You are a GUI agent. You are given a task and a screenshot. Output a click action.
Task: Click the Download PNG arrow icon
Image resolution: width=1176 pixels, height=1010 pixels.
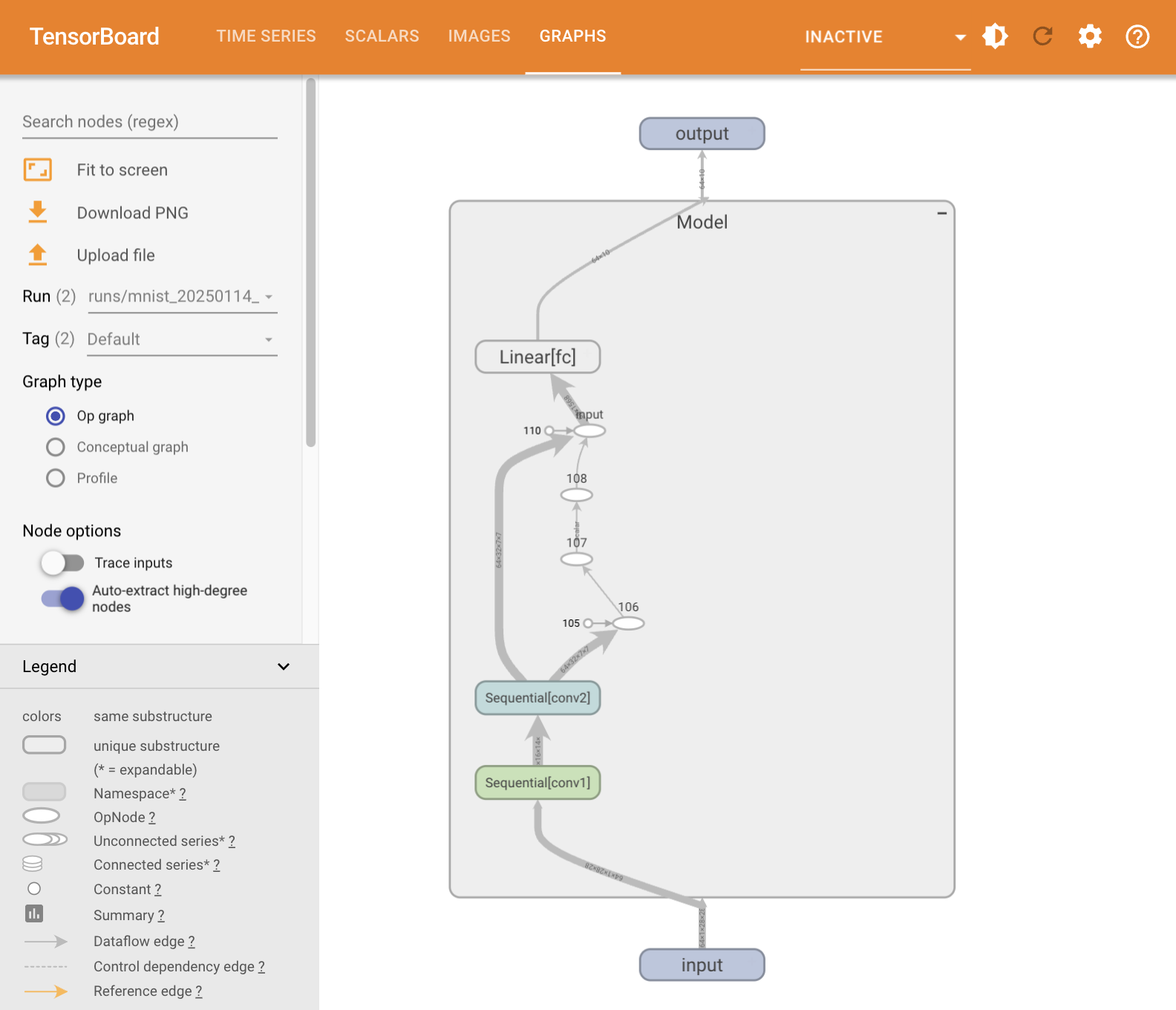[x=37, y=212]
